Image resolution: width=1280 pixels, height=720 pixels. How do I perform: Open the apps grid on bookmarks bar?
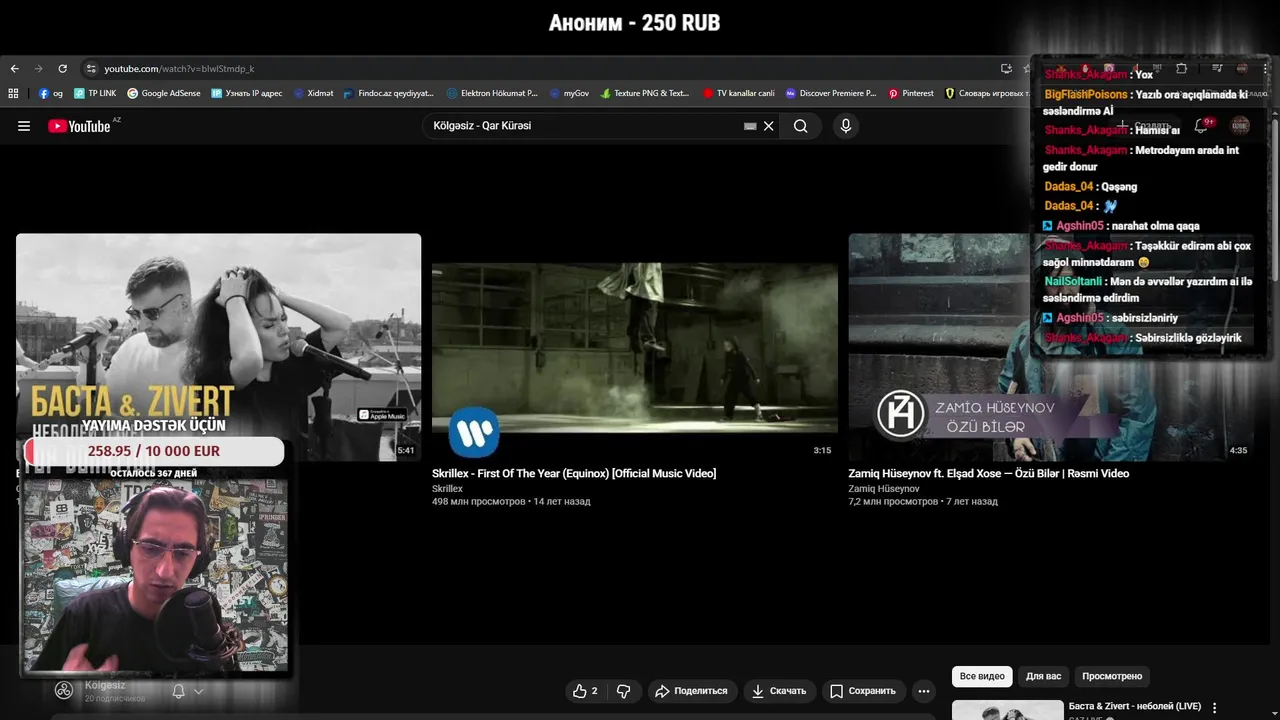point(13,93)
